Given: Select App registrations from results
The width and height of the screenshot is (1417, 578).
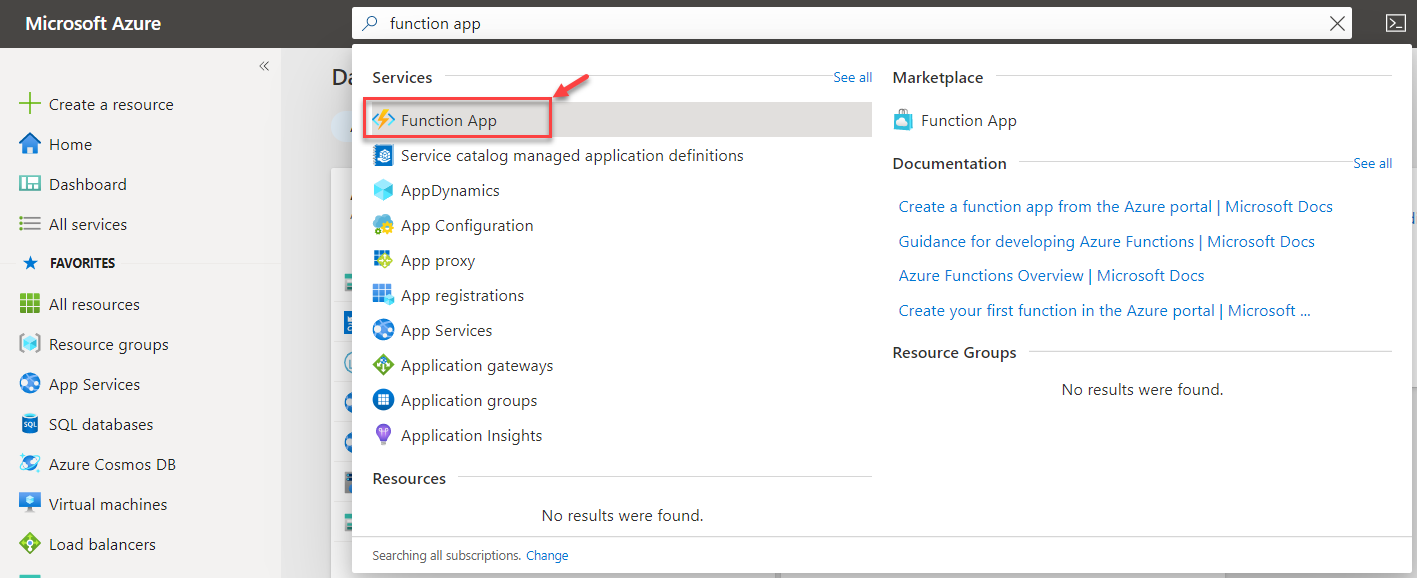Looking at the screenshot, I should 462,295.
